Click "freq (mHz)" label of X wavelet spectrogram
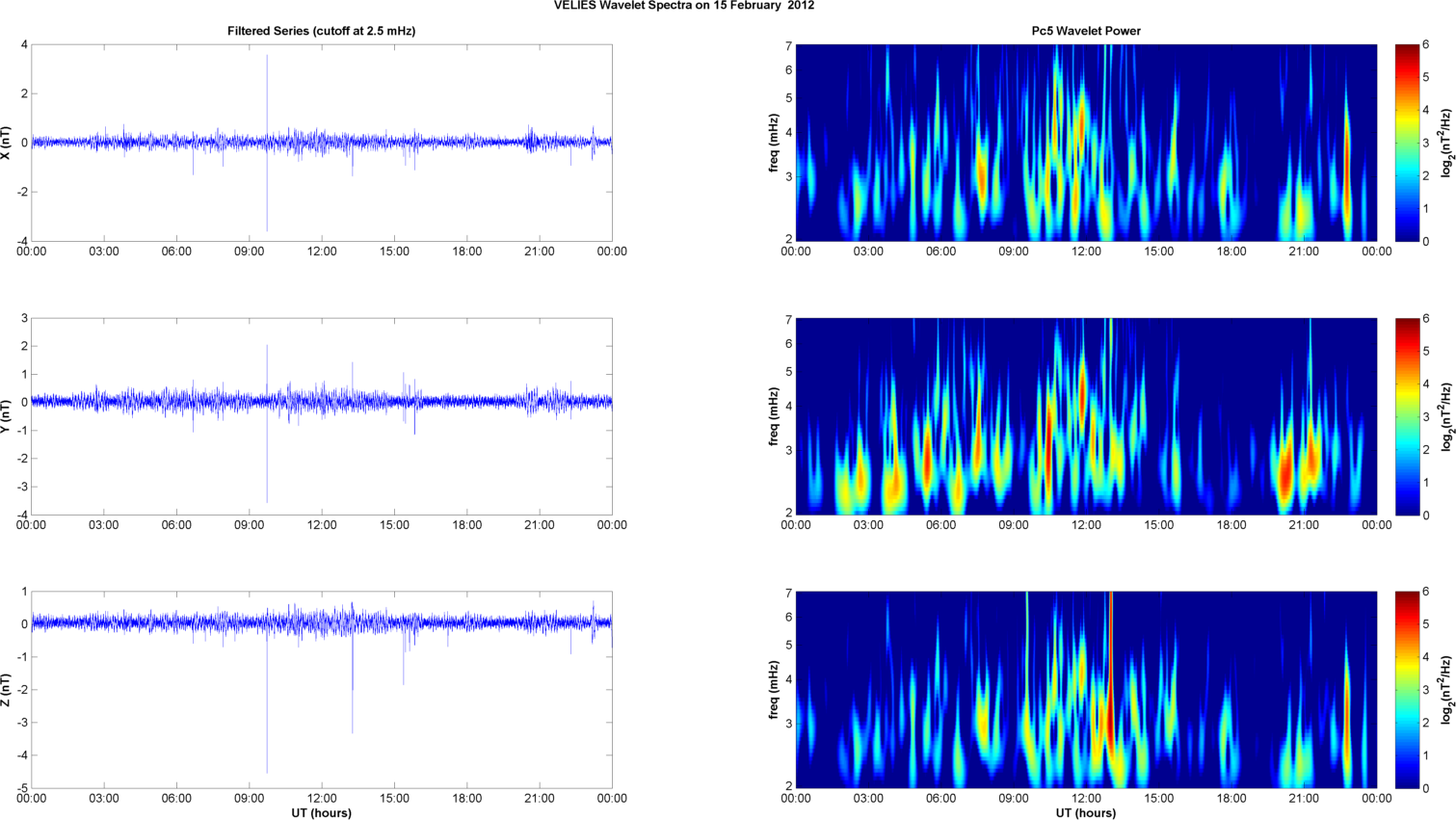This screenshot has height=820, width=1456. coord(774,143)
